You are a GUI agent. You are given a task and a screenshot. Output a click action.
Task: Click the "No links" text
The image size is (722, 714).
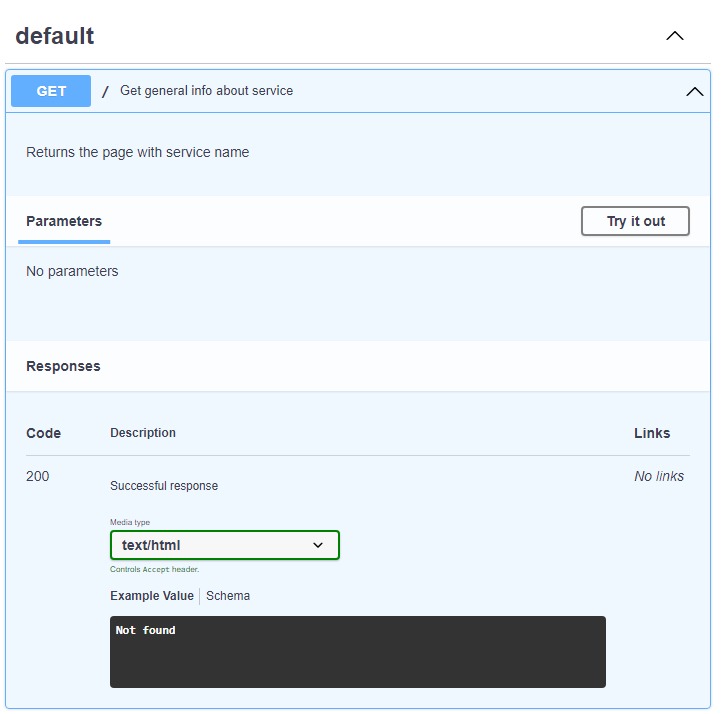tap(659, 476)
